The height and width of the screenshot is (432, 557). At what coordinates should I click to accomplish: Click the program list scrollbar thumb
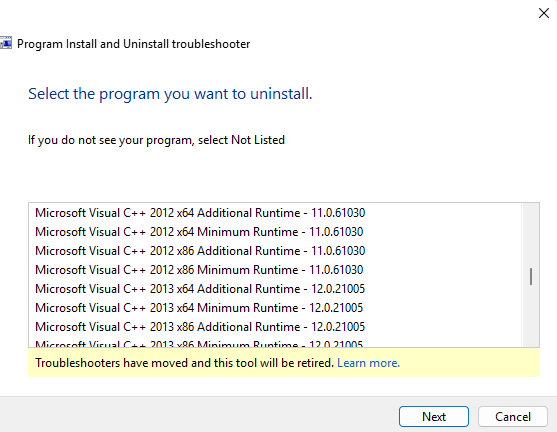coord(531,276)
